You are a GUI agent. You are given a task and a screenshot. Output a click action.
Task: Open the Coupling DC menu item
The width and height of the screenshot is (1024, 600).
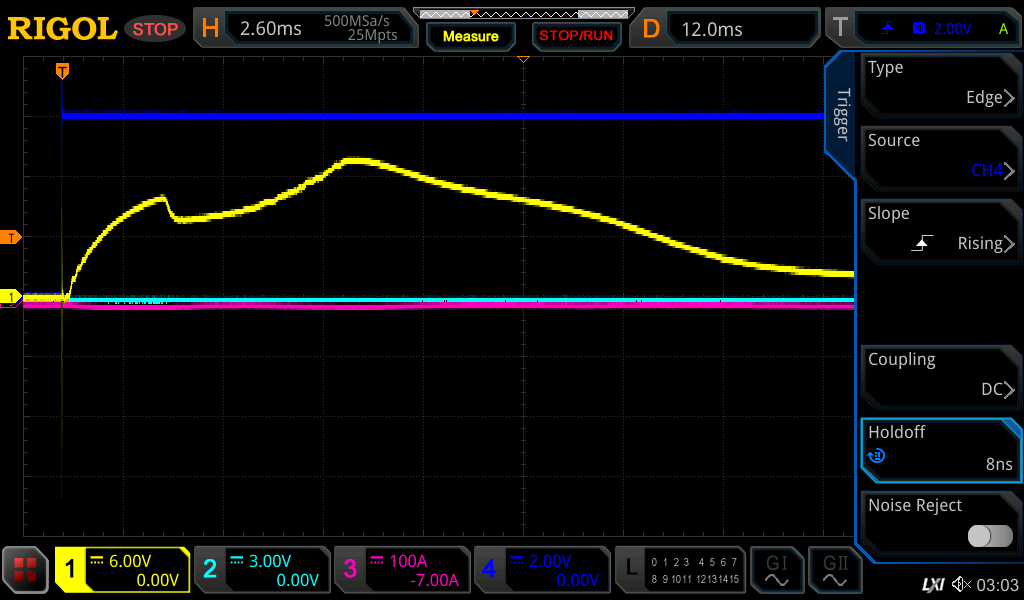(939, 375)
